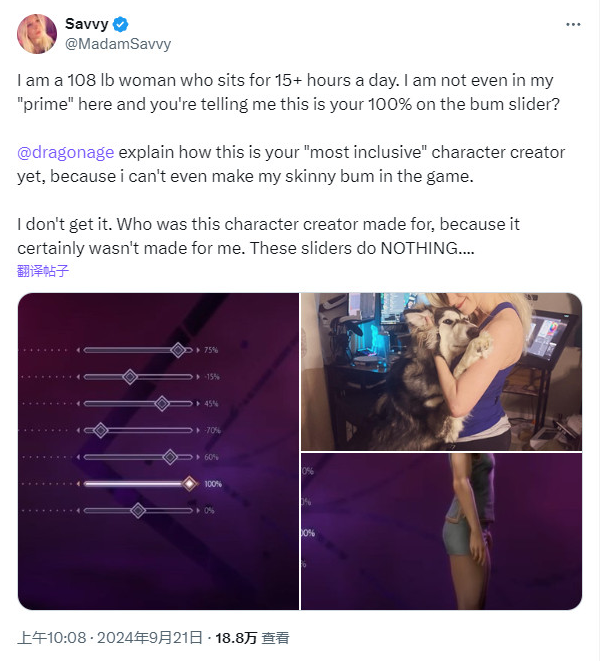Click the 上午10:08 timestamp

point(50,637)
